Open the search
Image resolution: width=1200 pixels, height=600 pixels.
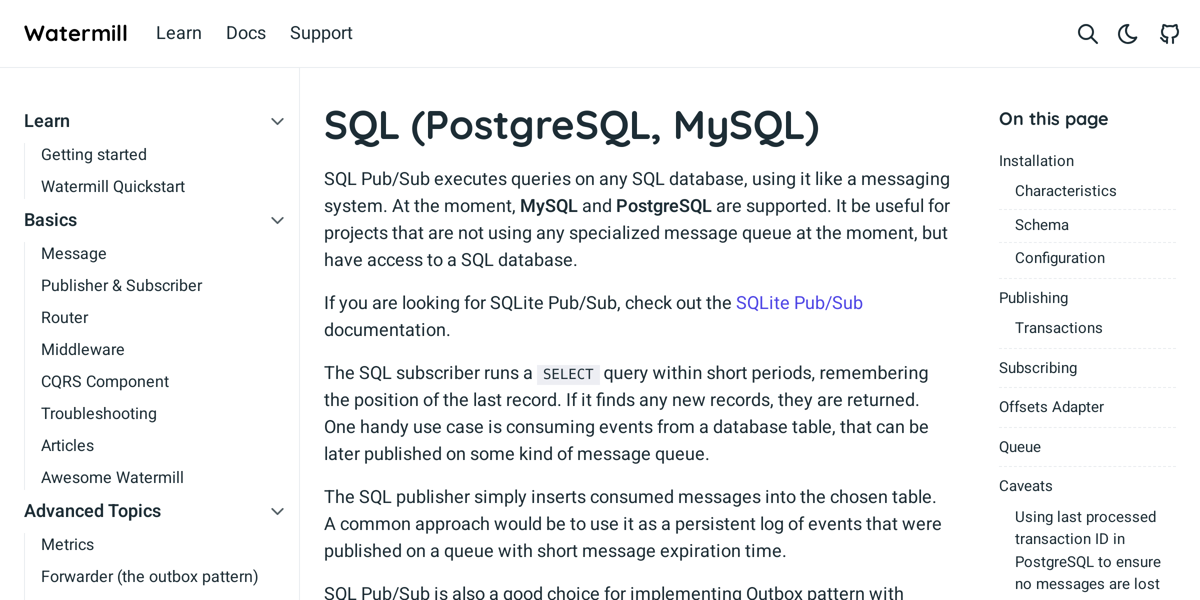click(1087, 33)
